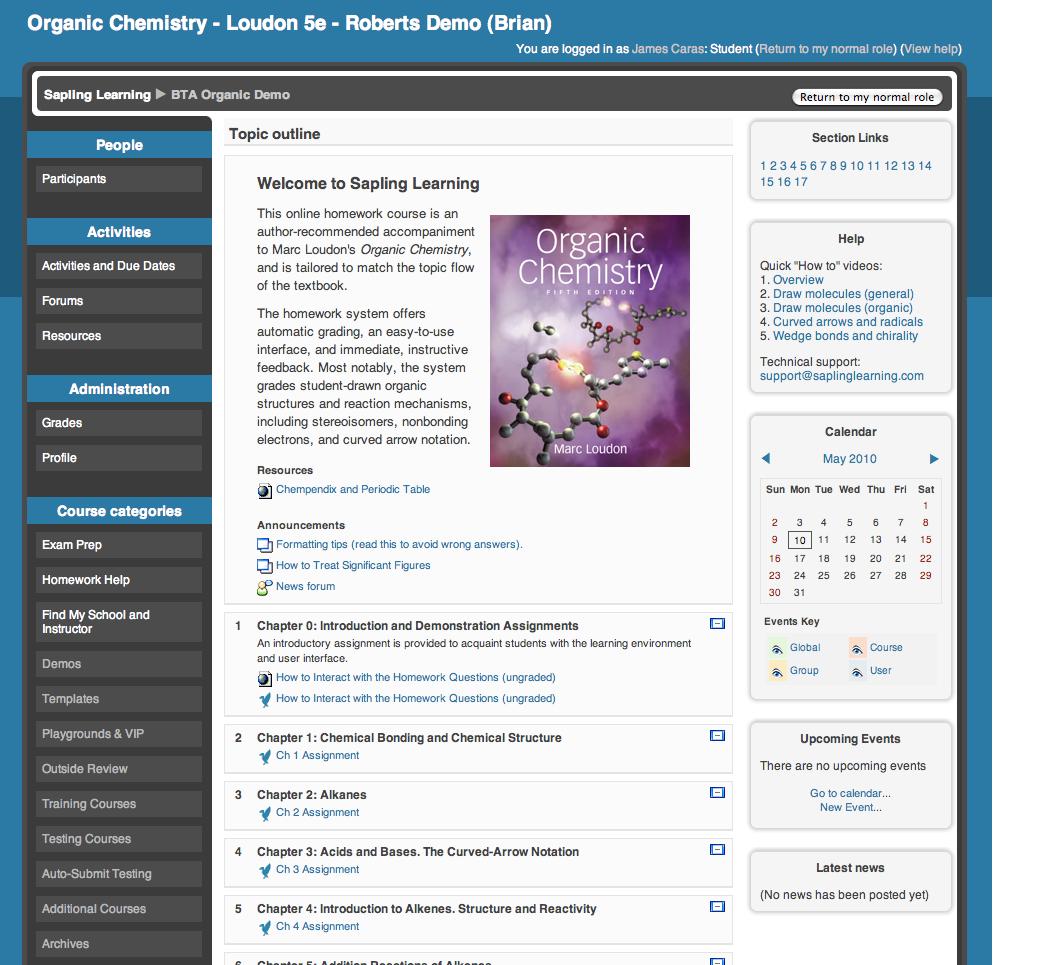Image resolution: width=1063 pixels, height=965 pixels.
Task: Open the Exam Prep category
Action: (119, 545)
